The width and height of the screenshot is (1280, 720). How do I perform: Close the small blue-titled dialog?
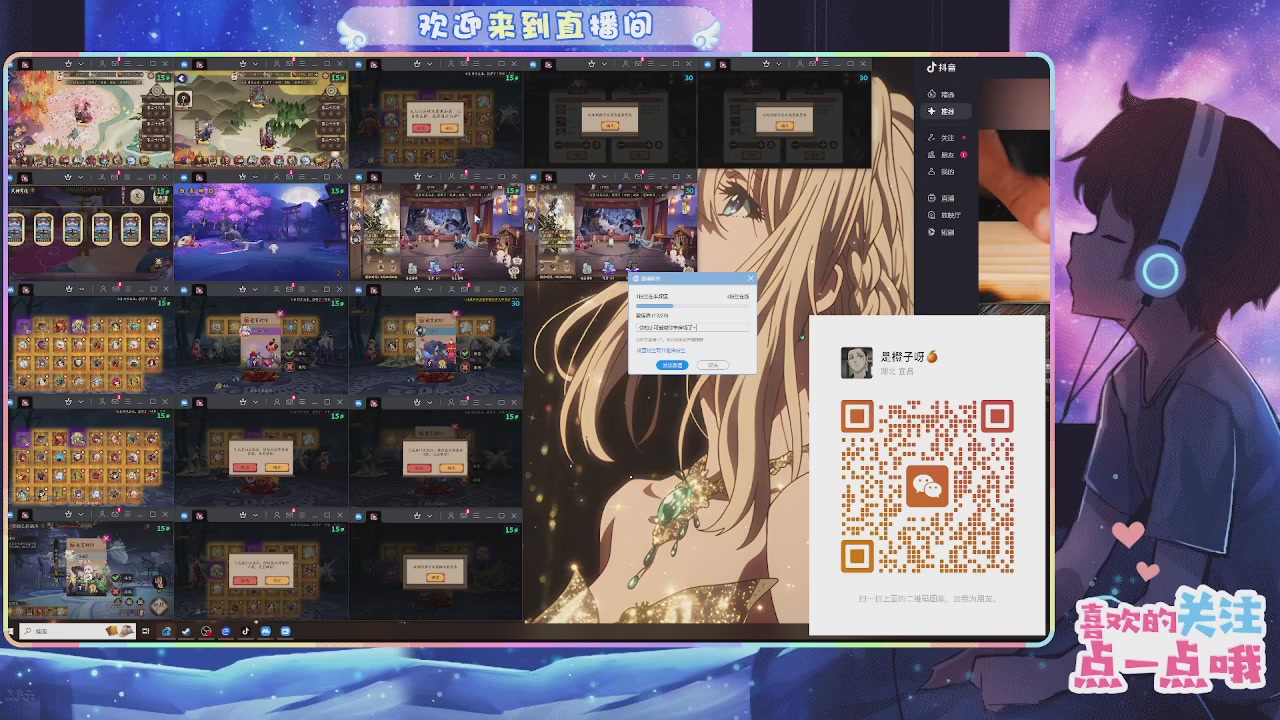pos(750,279)
